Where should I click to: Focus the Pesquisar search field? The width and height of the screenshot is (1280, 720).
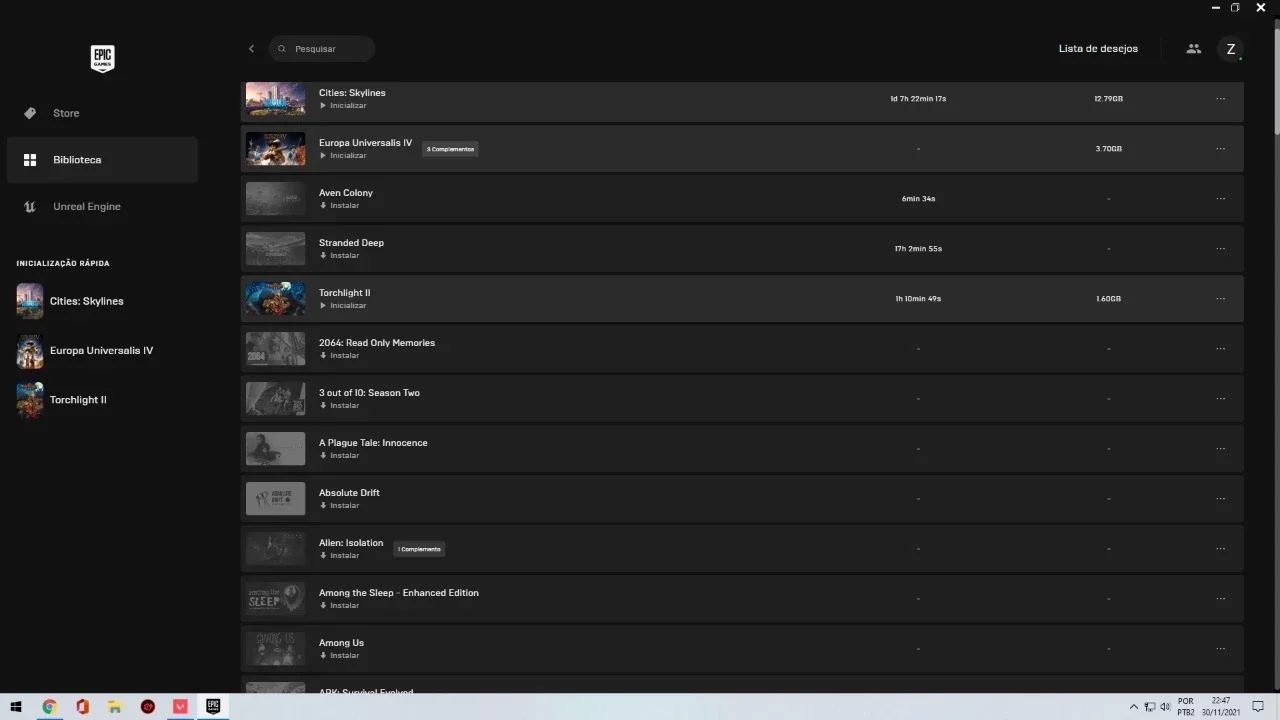321,49
